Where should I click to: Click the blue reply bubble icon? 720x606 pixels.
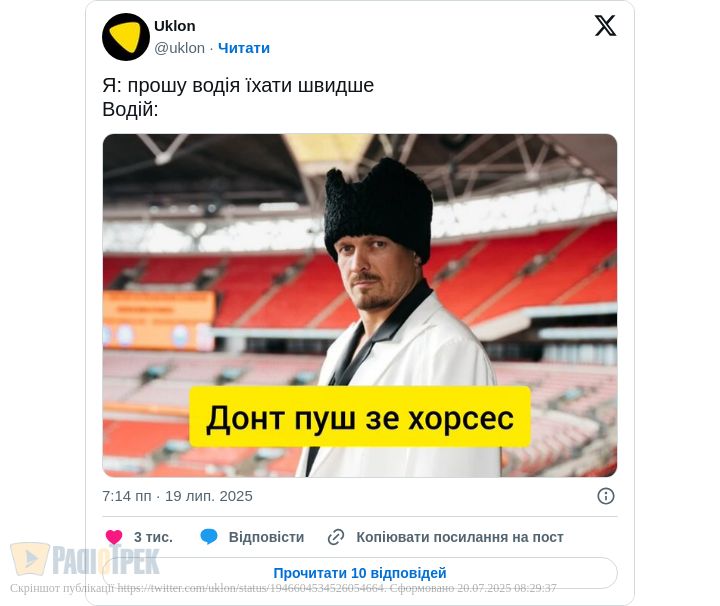tap(209, 537)
